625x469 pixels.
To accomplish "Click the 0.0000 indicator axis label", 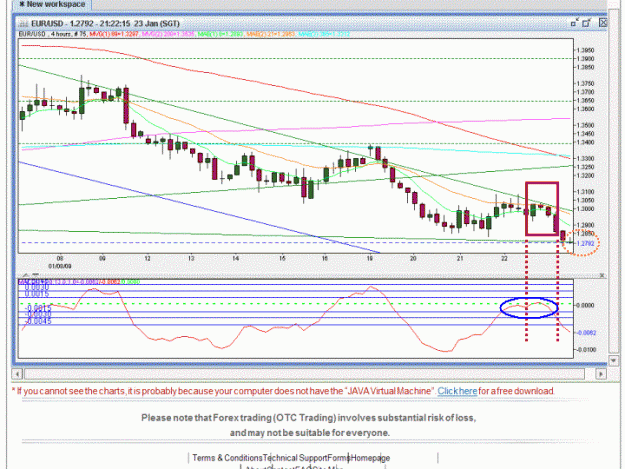I will (586, 306).
